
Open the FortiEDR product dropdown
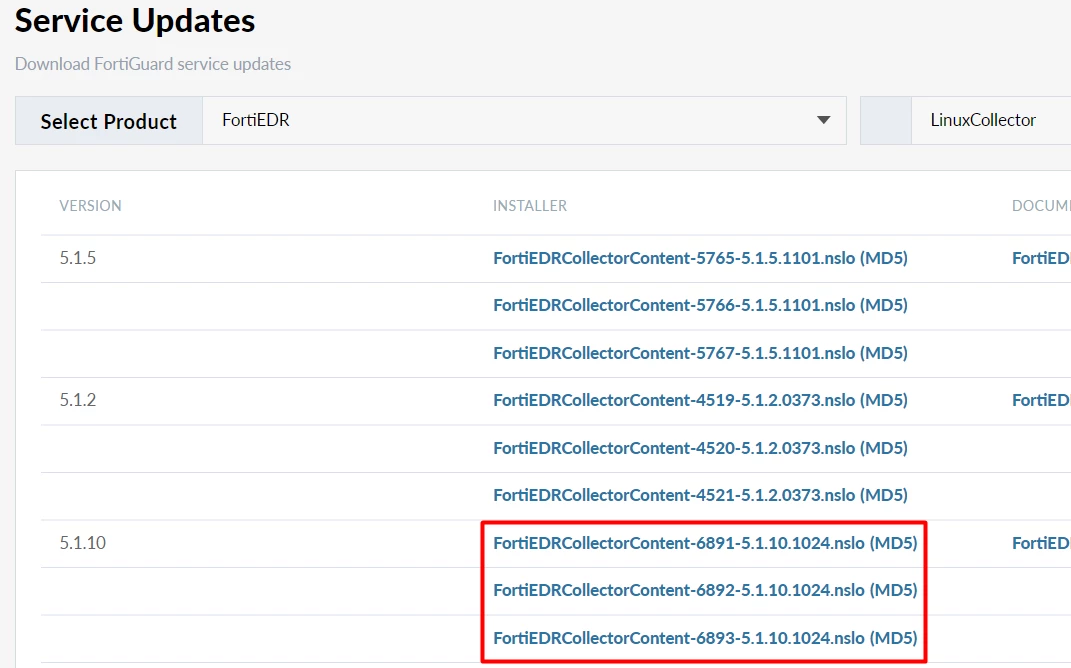[x=524, y=120]
